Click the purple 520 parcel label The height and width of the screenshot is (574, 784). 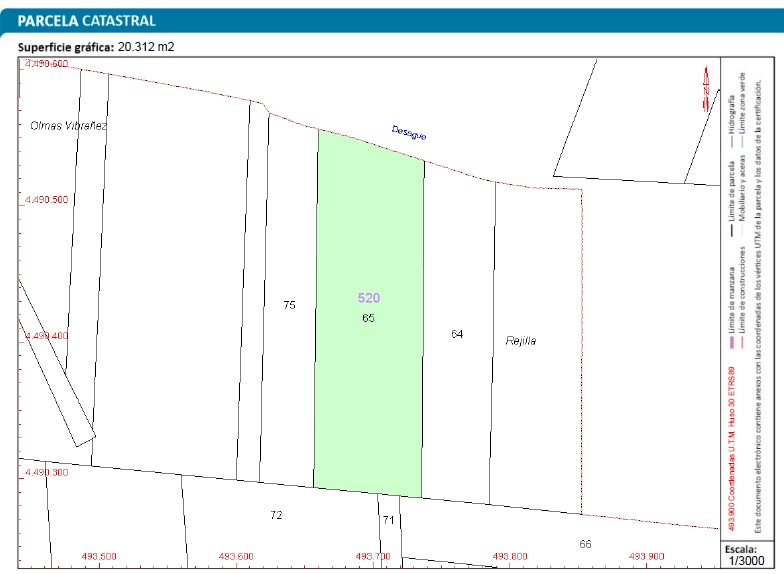coord(369,298)
